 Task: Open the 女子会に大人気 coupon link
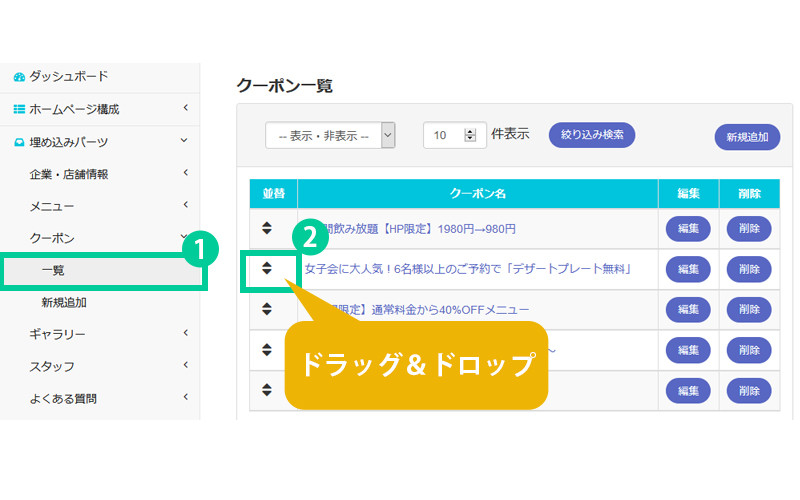point(468,269)
